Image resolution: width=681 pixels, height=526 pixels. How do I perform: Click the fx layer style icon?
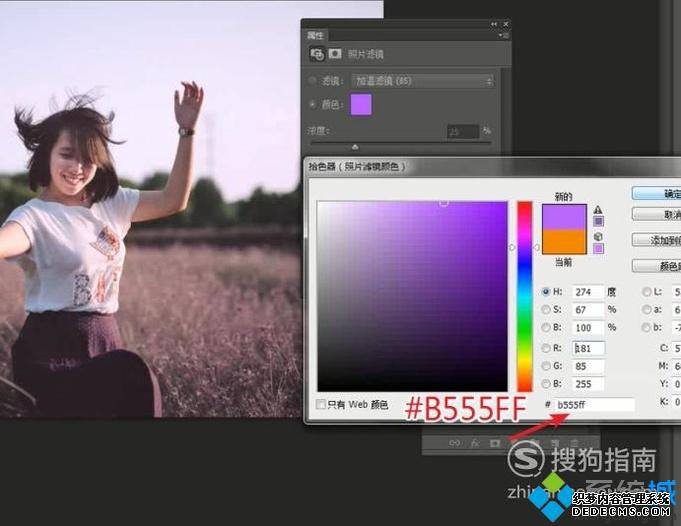(475, 443)
